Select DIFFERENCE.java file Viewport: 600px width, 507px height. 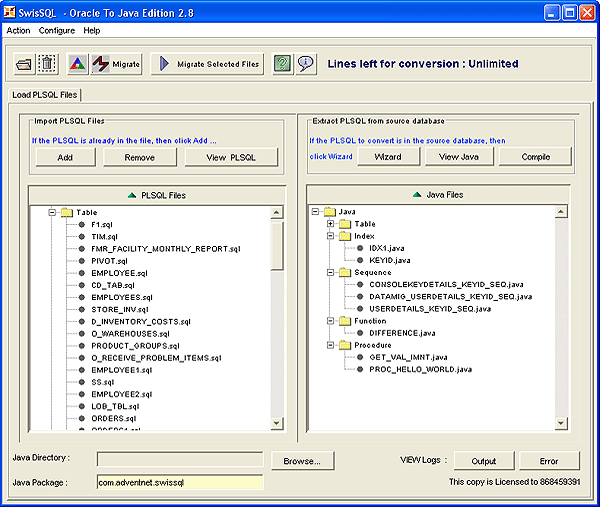[402, 333]
